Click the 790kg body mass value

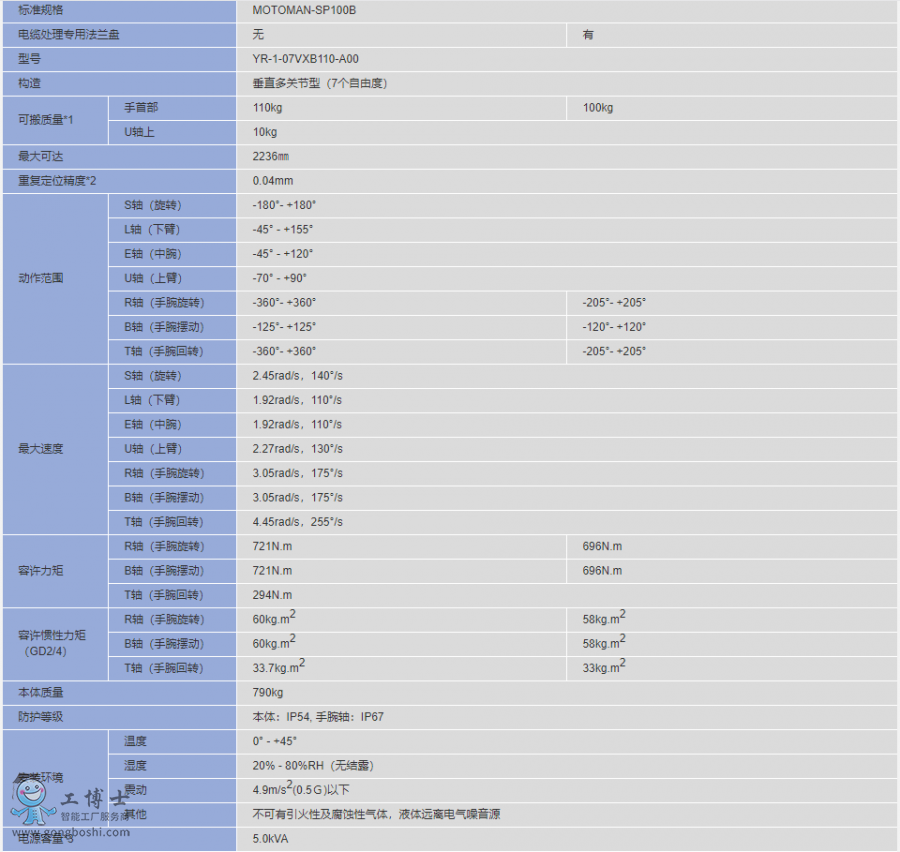click(x=268, y=693)
